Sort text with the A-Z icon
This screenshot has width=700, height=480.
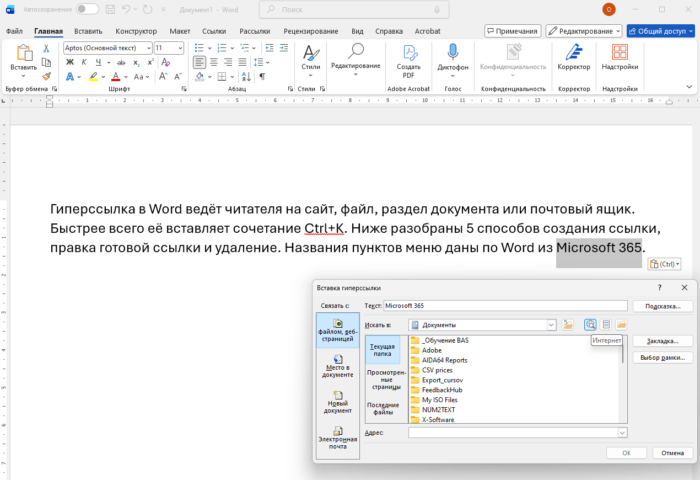tap(246, 76)
